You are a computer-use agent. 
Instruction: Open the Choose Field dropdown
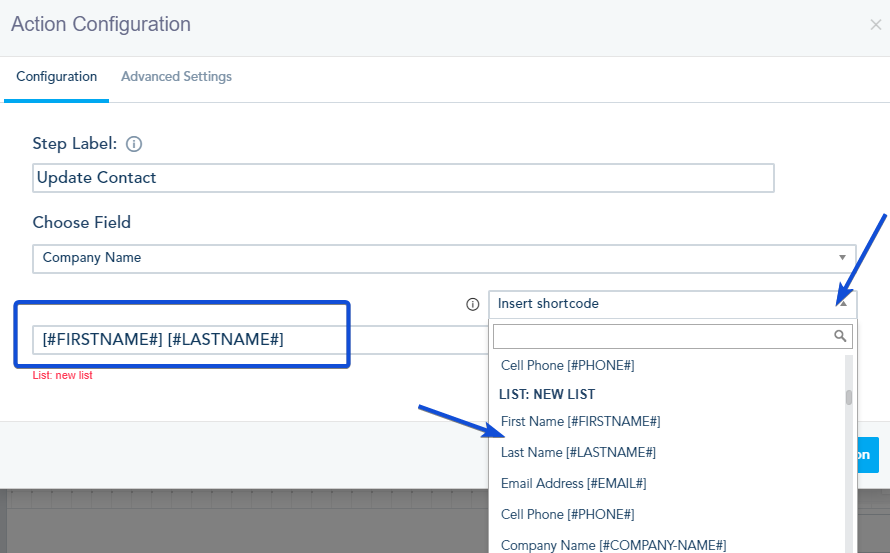point(444,258)
